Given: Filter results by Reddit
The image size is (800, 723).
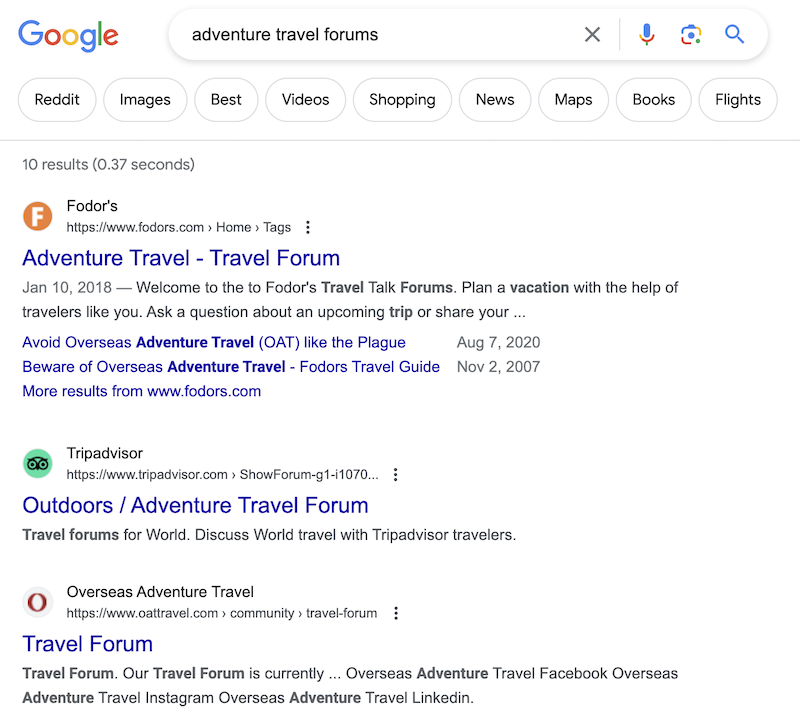Looking at the screenshot, I should [56, 99].
